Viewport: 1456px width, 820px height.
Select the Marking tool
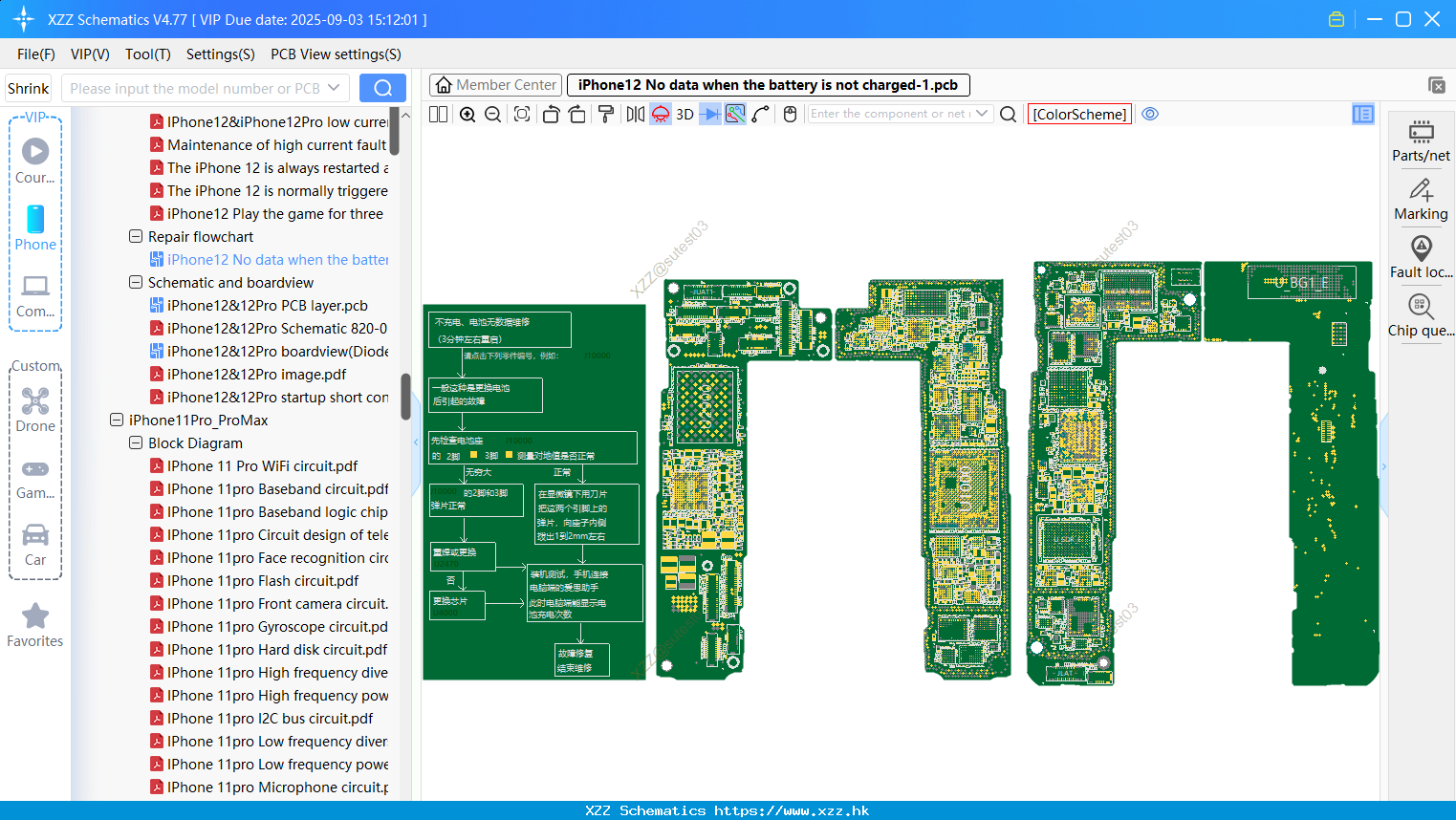1421,200
